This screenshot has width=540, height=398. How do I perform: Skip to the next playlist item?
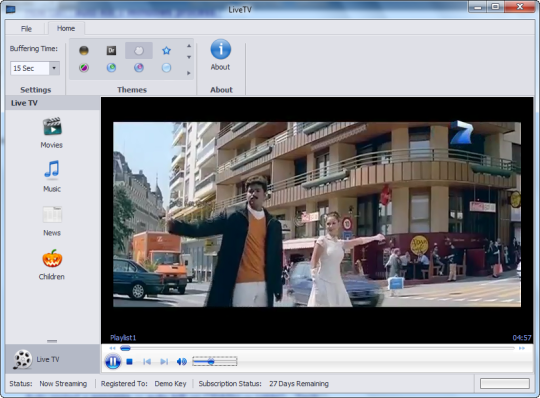(x=164, y=362)
